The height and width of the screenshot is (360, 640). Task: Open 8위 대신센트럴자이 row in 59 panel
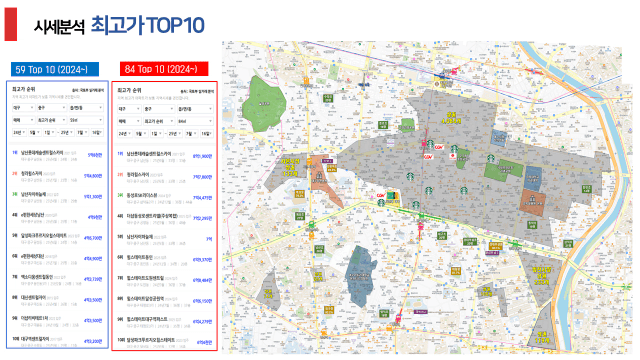tap(57, 300)
